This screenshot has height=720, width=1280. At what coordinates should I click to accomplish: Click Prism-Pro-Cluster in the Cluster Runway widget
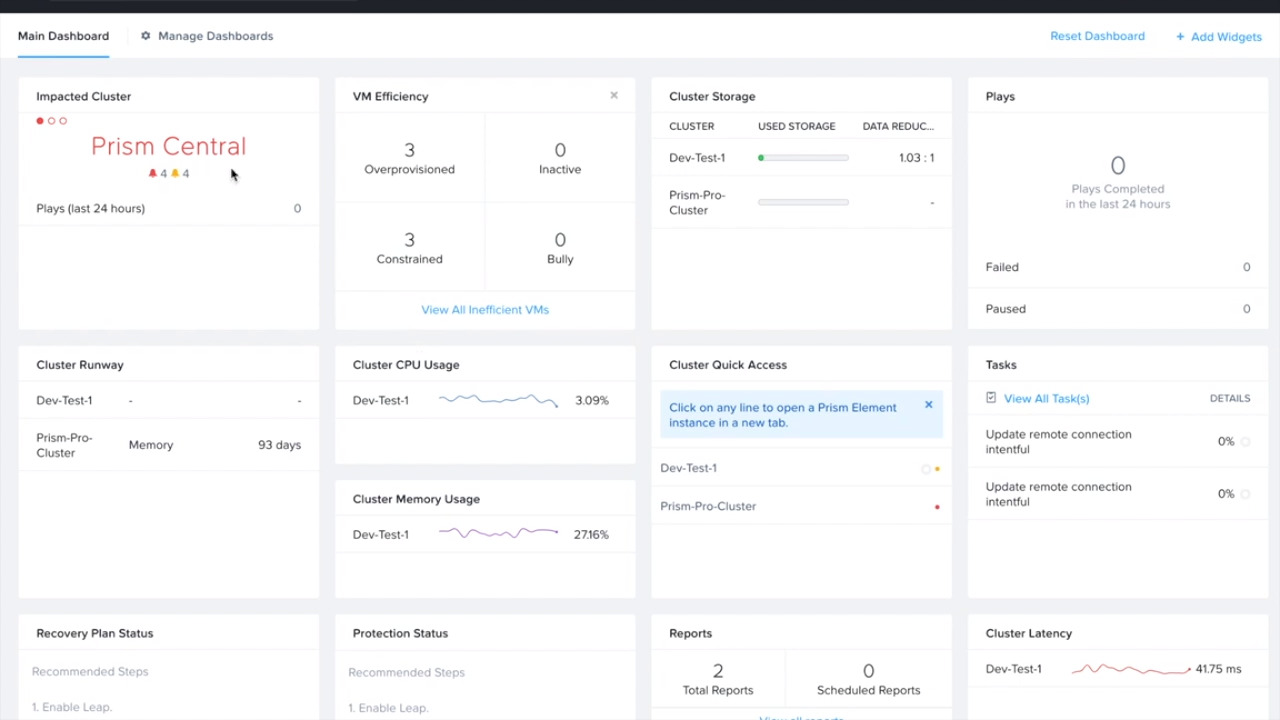click(x=64, y=445)
